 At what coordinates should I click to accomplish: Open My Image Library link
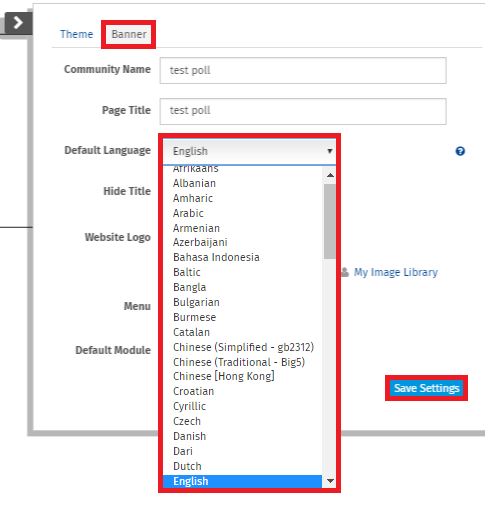pyautogui.click(x=396, y=272)
